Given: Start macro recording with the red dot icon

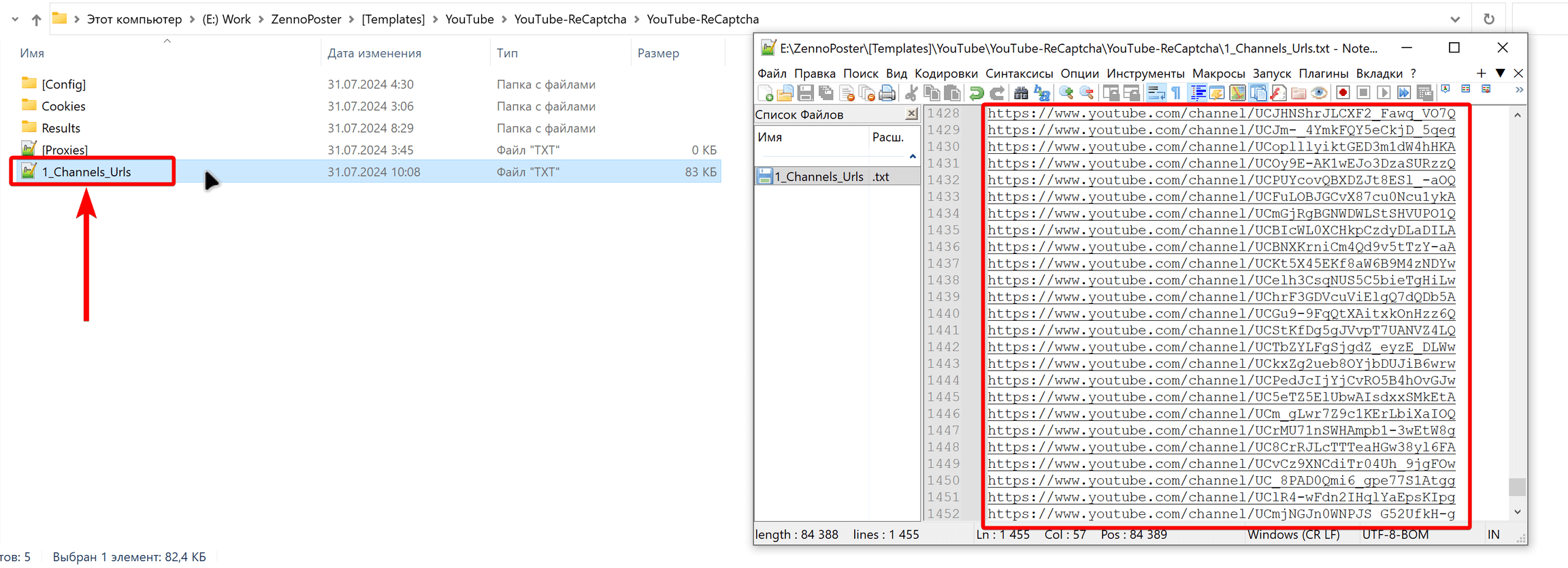Looking at the screenshot, I should pos(1343,93).
